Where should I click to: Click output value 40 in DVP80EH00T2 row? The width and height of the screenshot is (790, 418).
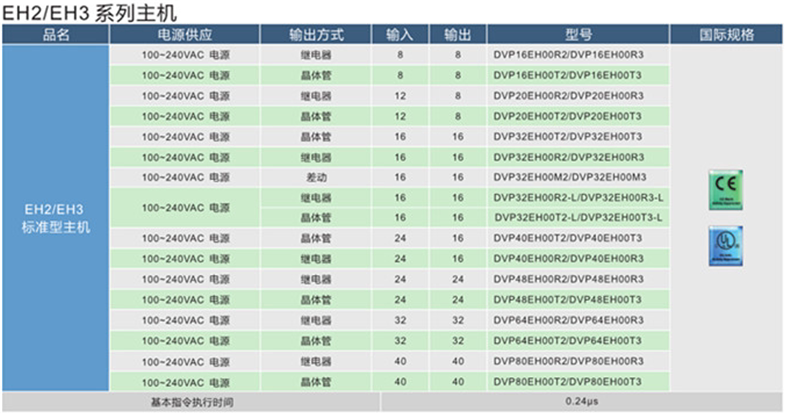click(457, 382)
